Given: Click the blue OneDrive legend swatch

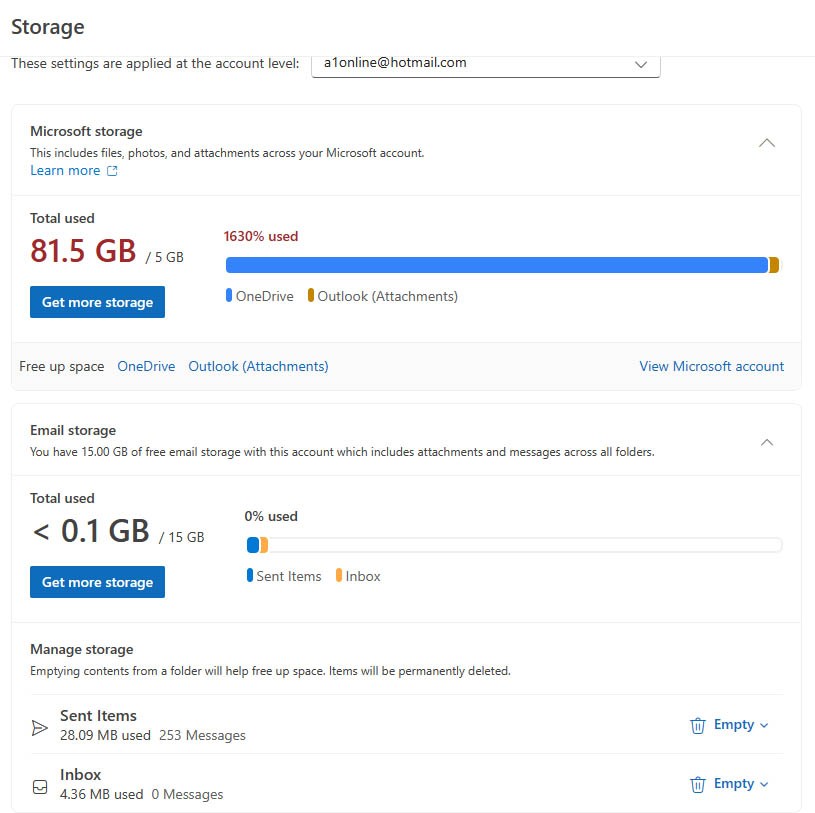Looking at the screenshot, I should (x=229, y=296).
